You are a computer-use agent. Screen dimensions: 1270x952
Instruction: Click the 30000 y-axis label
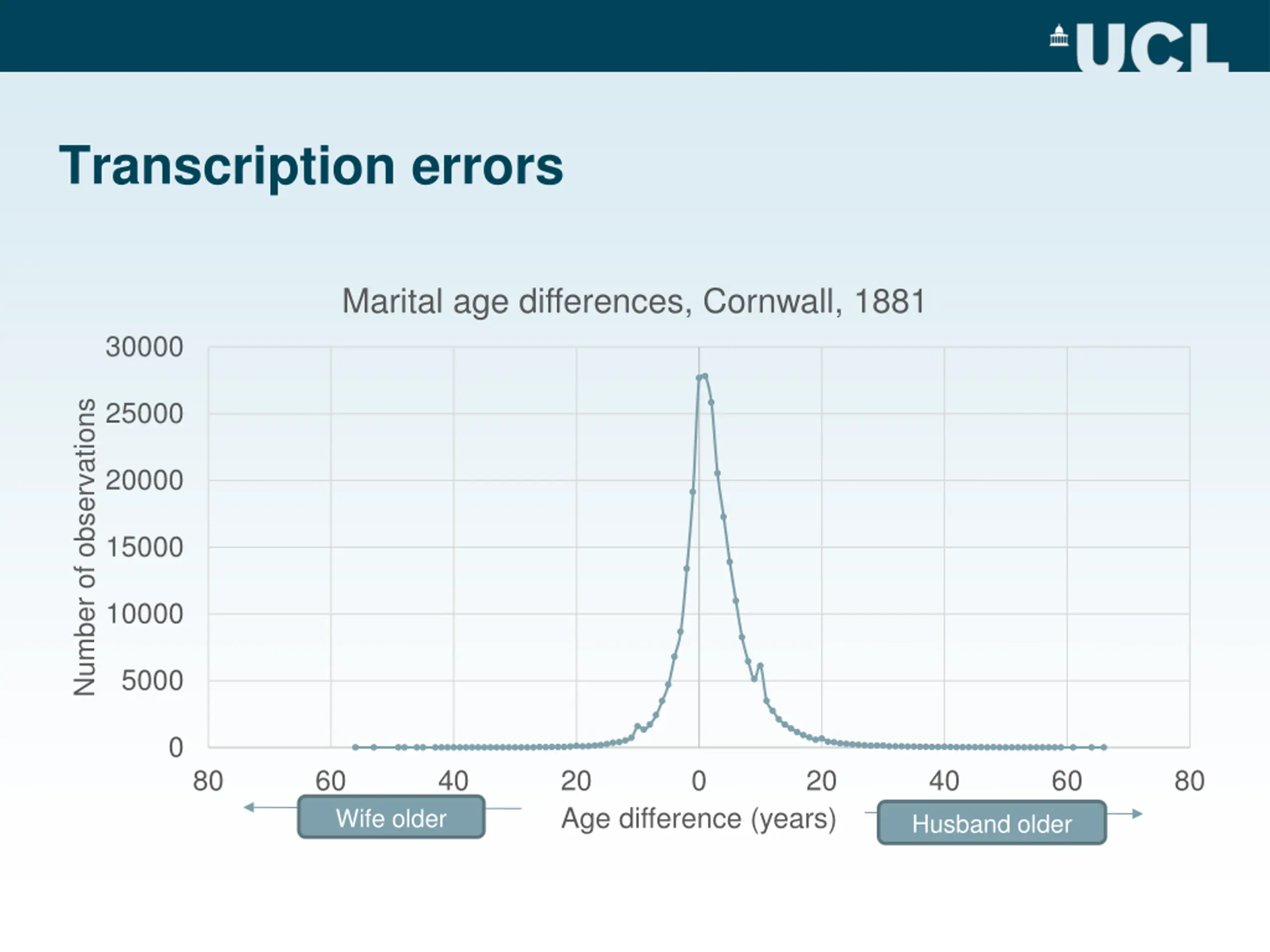point(144,347)
